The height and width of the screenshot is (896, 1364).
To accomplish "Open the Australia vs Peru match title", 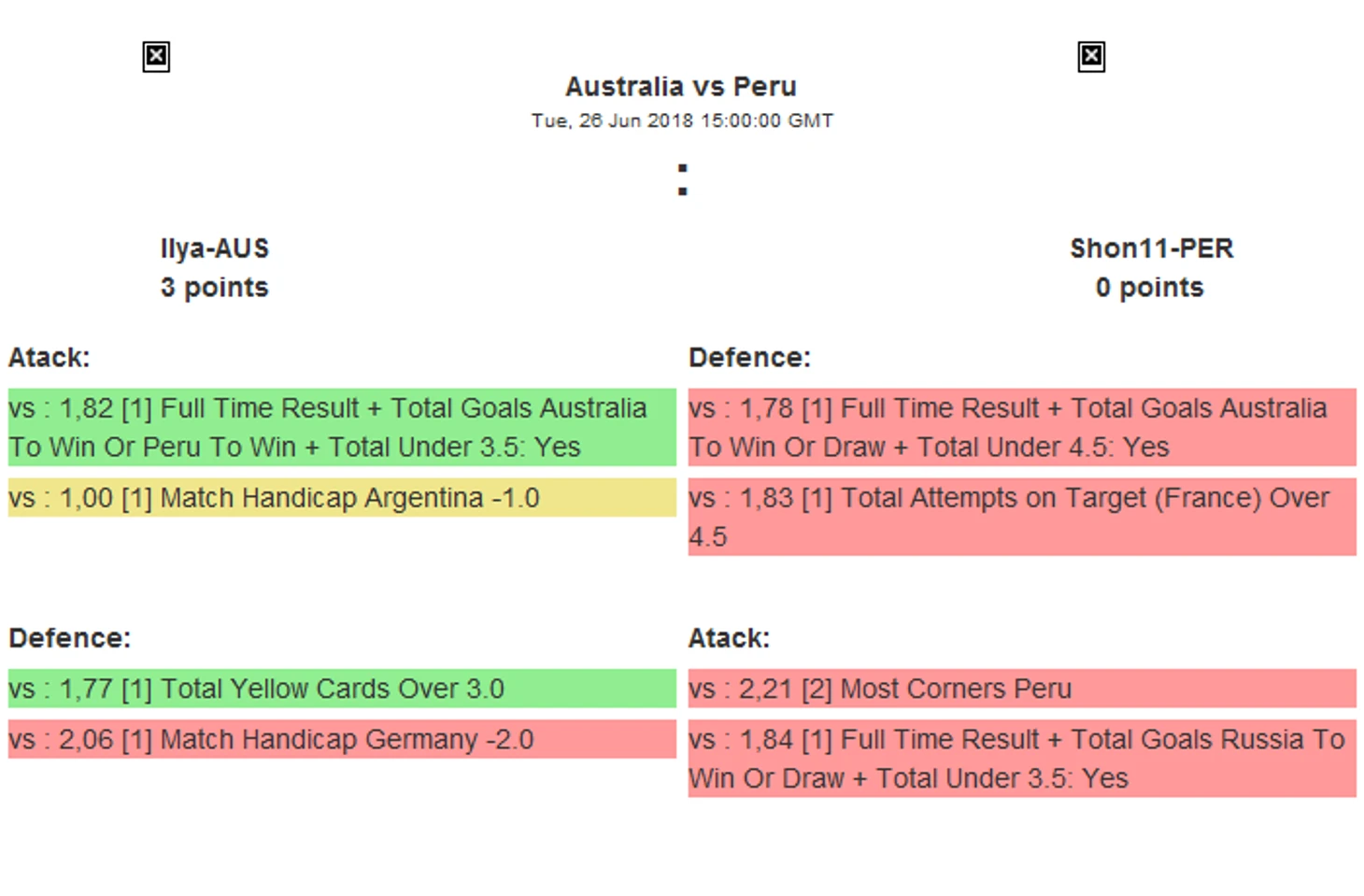I will (x=681, y=87).
